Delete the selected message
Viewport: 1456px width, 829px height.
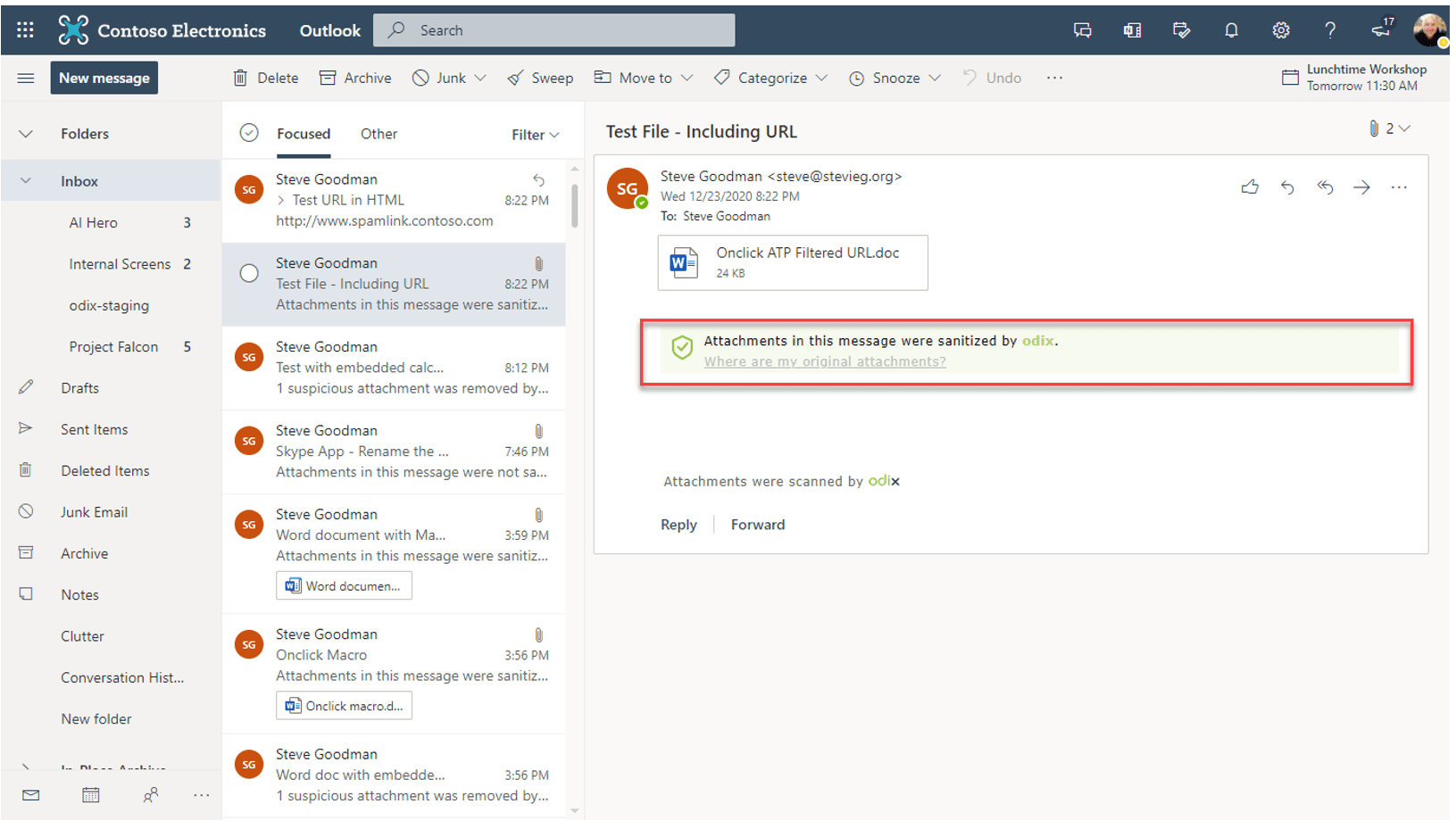[x=266, y=79]
